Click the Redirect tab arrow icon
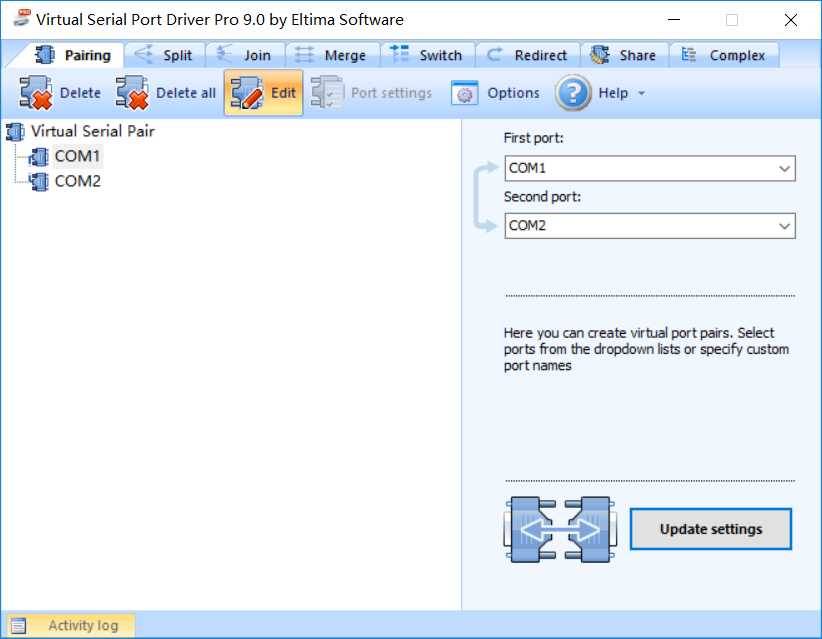 tap(494, 55)
